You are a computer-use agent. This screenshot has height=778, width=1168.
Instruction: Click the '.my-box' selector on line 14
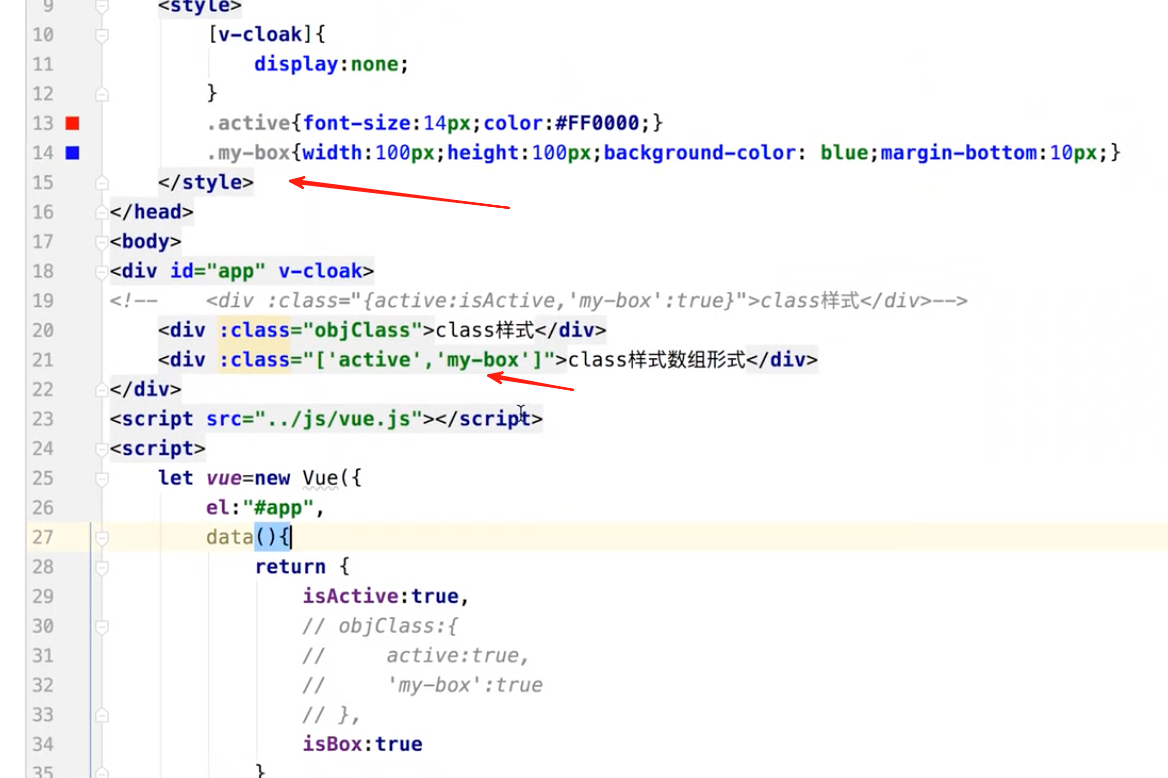pyautogui.click(x=249, y=153)
